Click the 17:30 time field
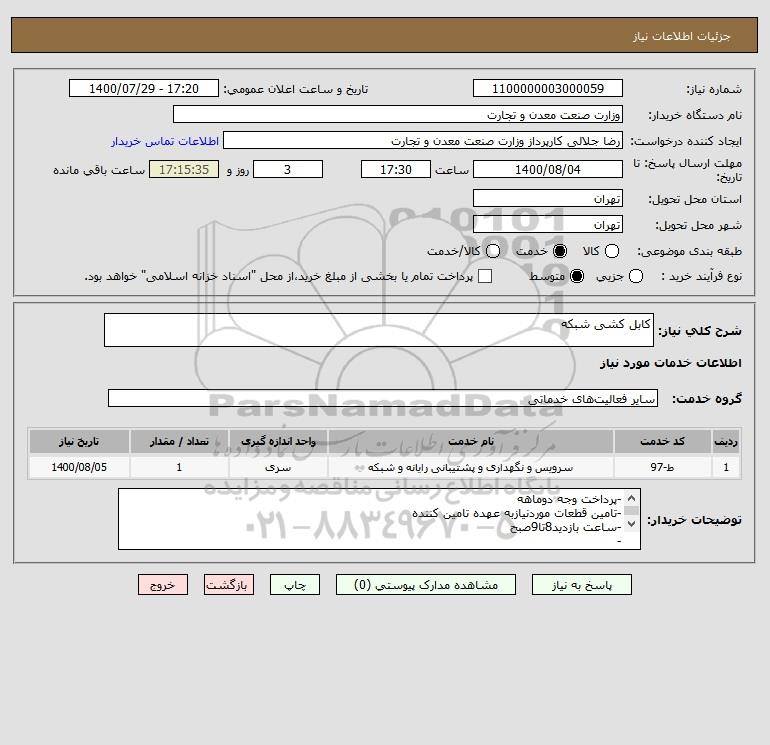Screen dimensions: 770x745 click(x=396, y=169)
